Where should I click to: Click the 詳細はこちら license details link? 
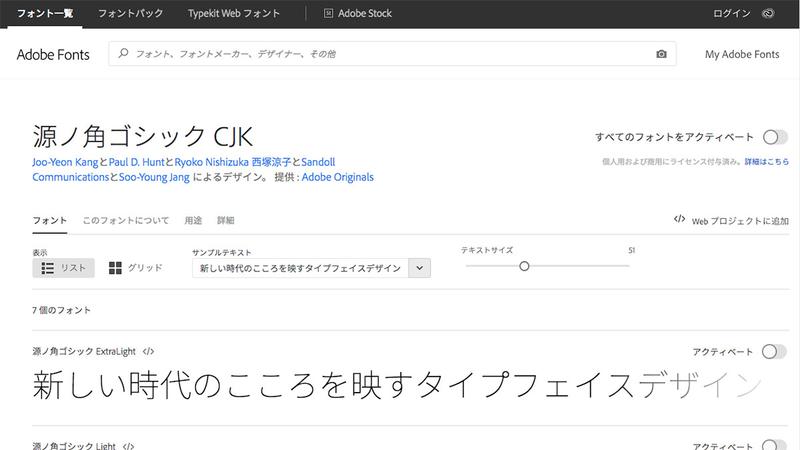766,161
